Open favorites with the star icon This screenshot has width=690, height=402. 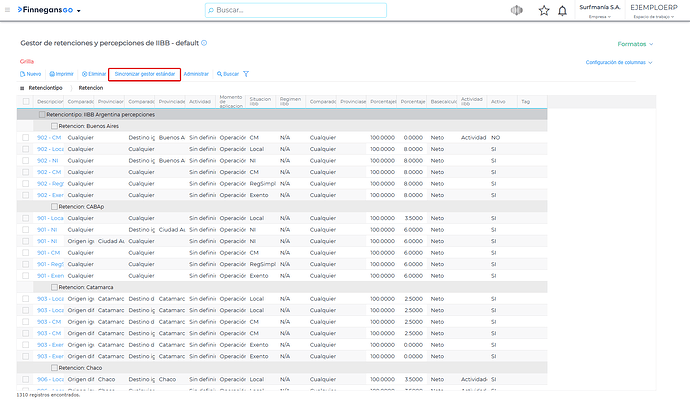(x=544, y=11)
